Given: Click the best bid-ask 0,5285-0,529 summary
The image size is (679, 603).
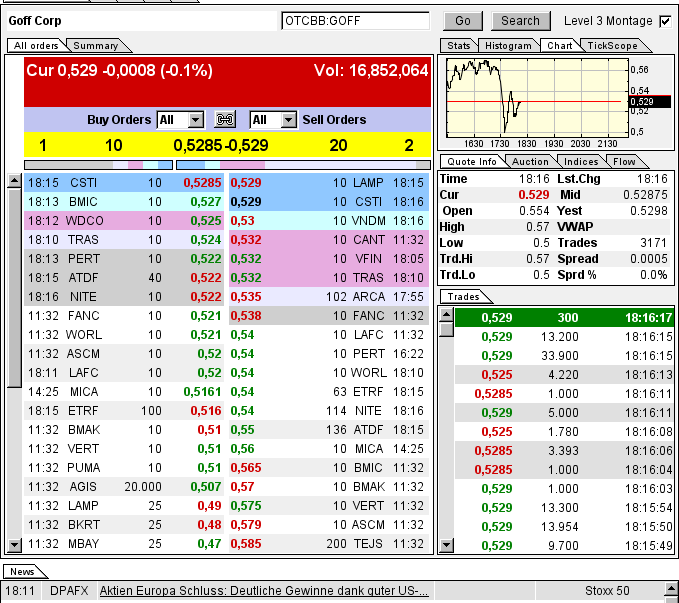Looking at the screenshot, I should click(x=221, y=145).
